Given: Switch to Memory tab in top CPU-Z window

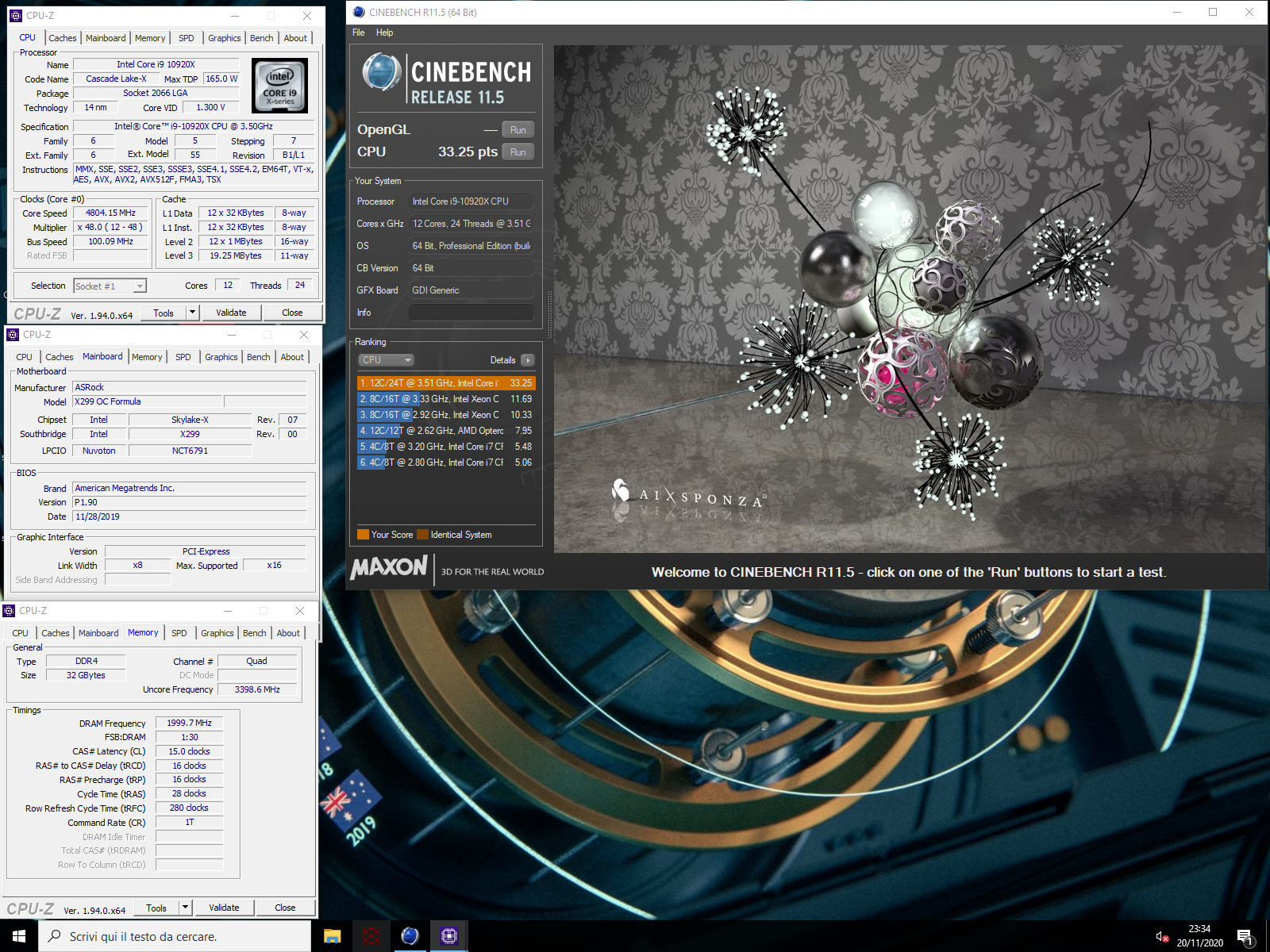Looking at the screenshot, I should pos(150,38).
